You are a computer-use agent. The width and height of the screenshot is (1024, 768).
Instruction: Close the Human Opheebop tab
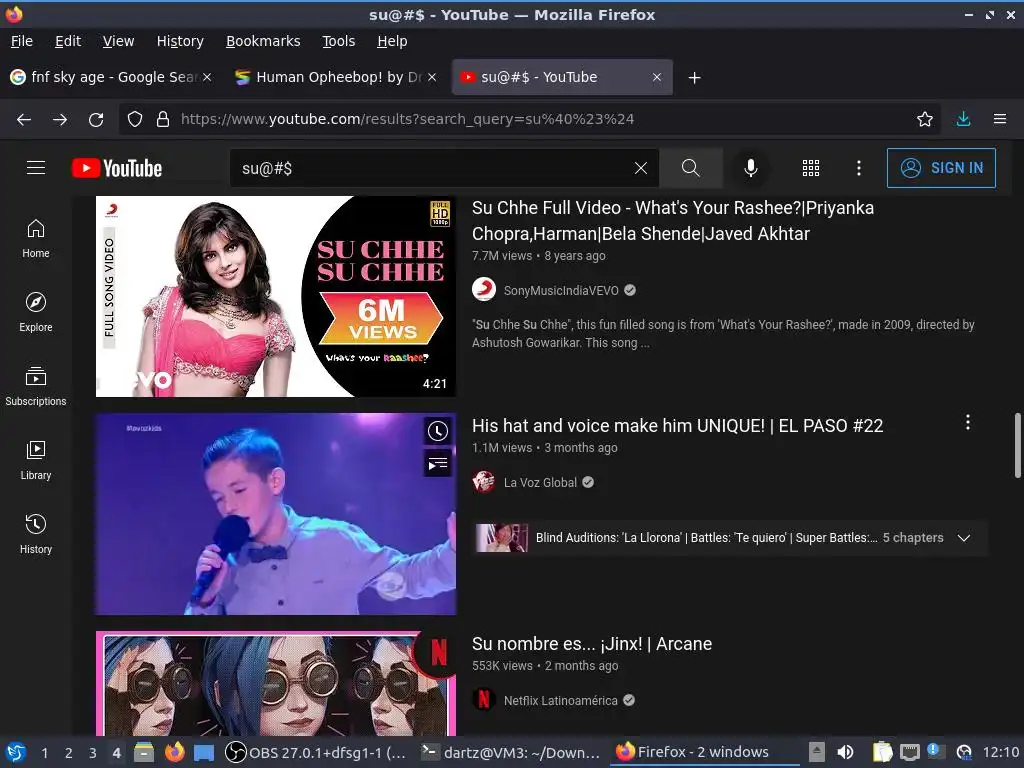(432, 77)
